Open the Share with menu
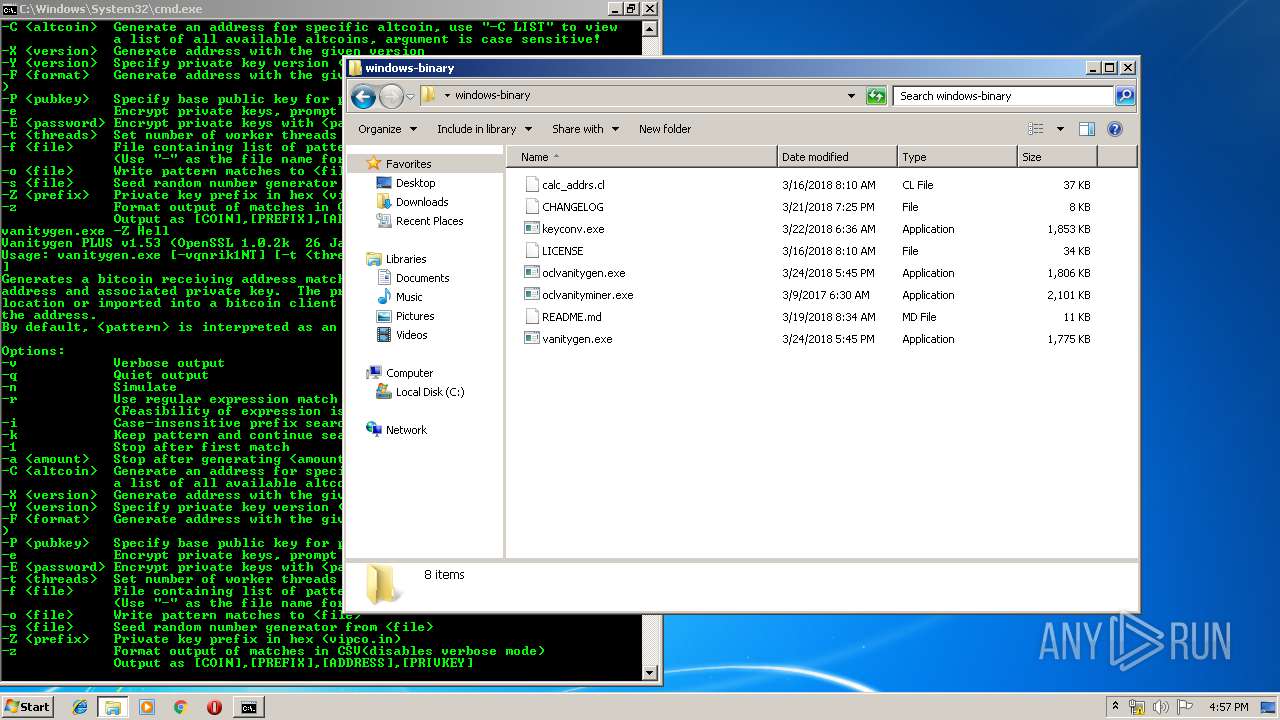Viewport: 1280px width, 720px height. click(586, 129)
